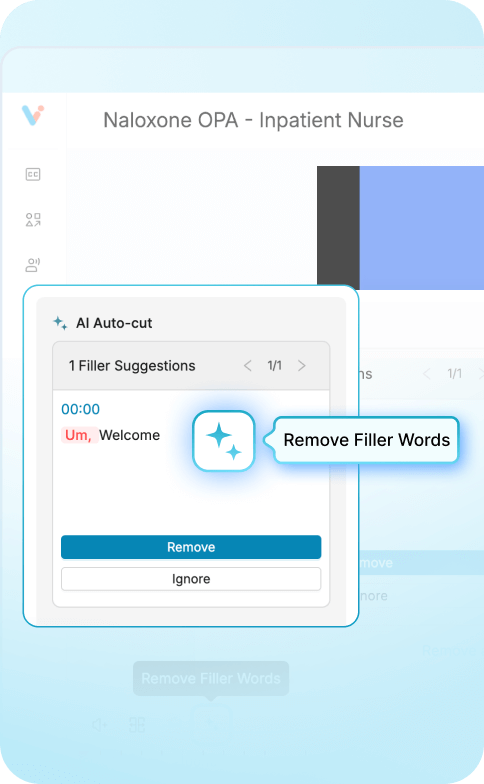This screenshot has width=484, height=784.
Task: Click the 1/1 suggestion counter
Action: [x=274, y=366]
